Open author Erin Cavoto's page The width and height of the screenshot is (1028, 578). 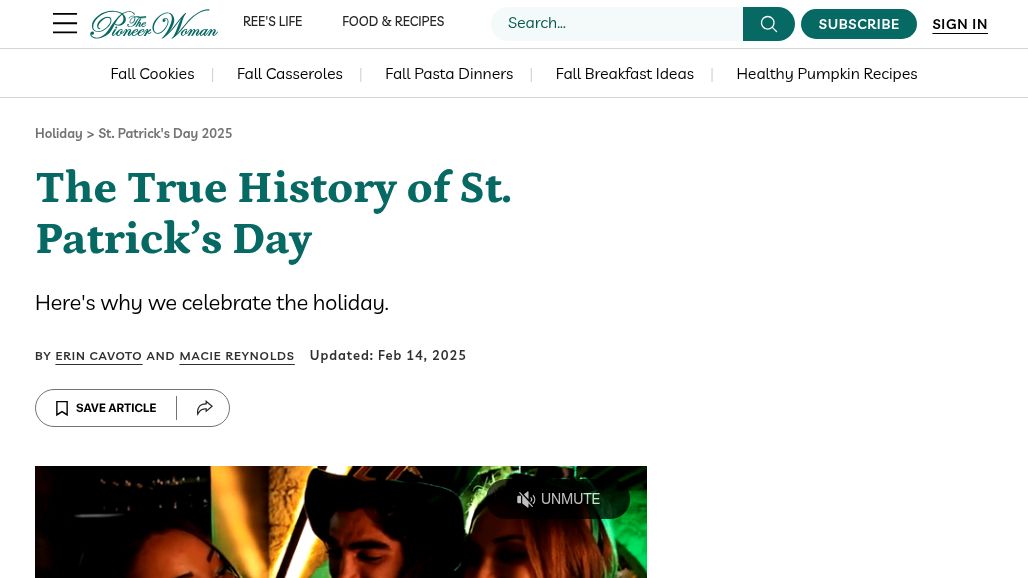pyautogui.click(x=98, y=356)
